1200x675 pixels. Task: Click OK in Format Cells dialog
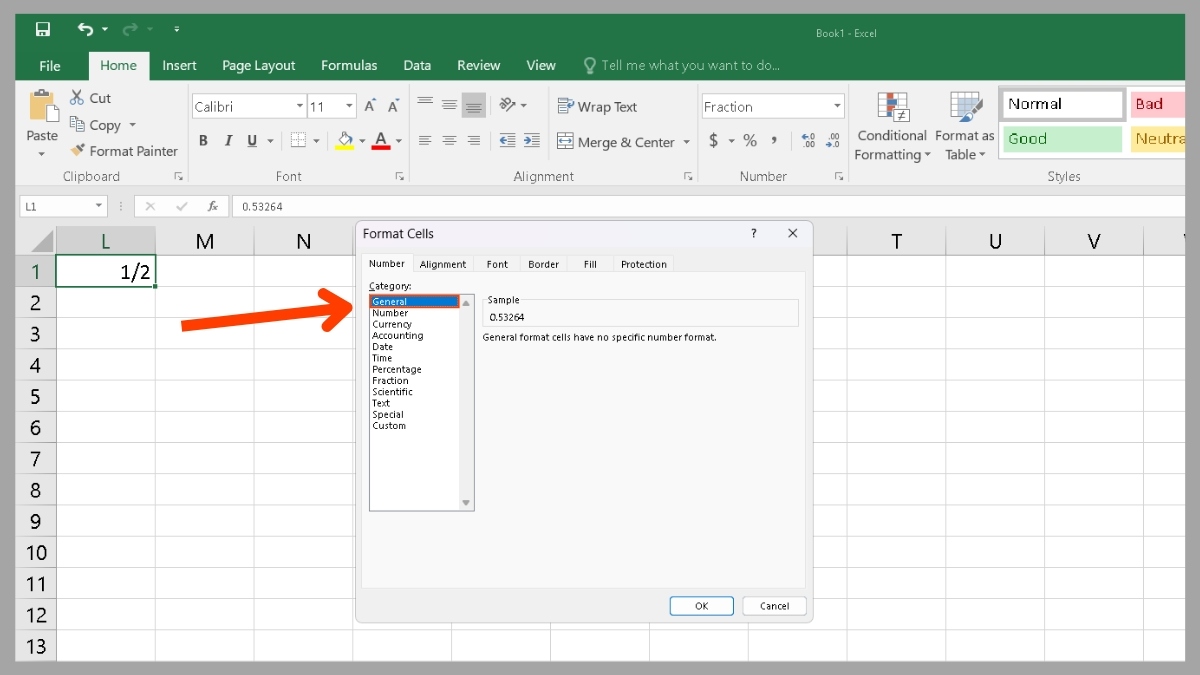[701, 606]
